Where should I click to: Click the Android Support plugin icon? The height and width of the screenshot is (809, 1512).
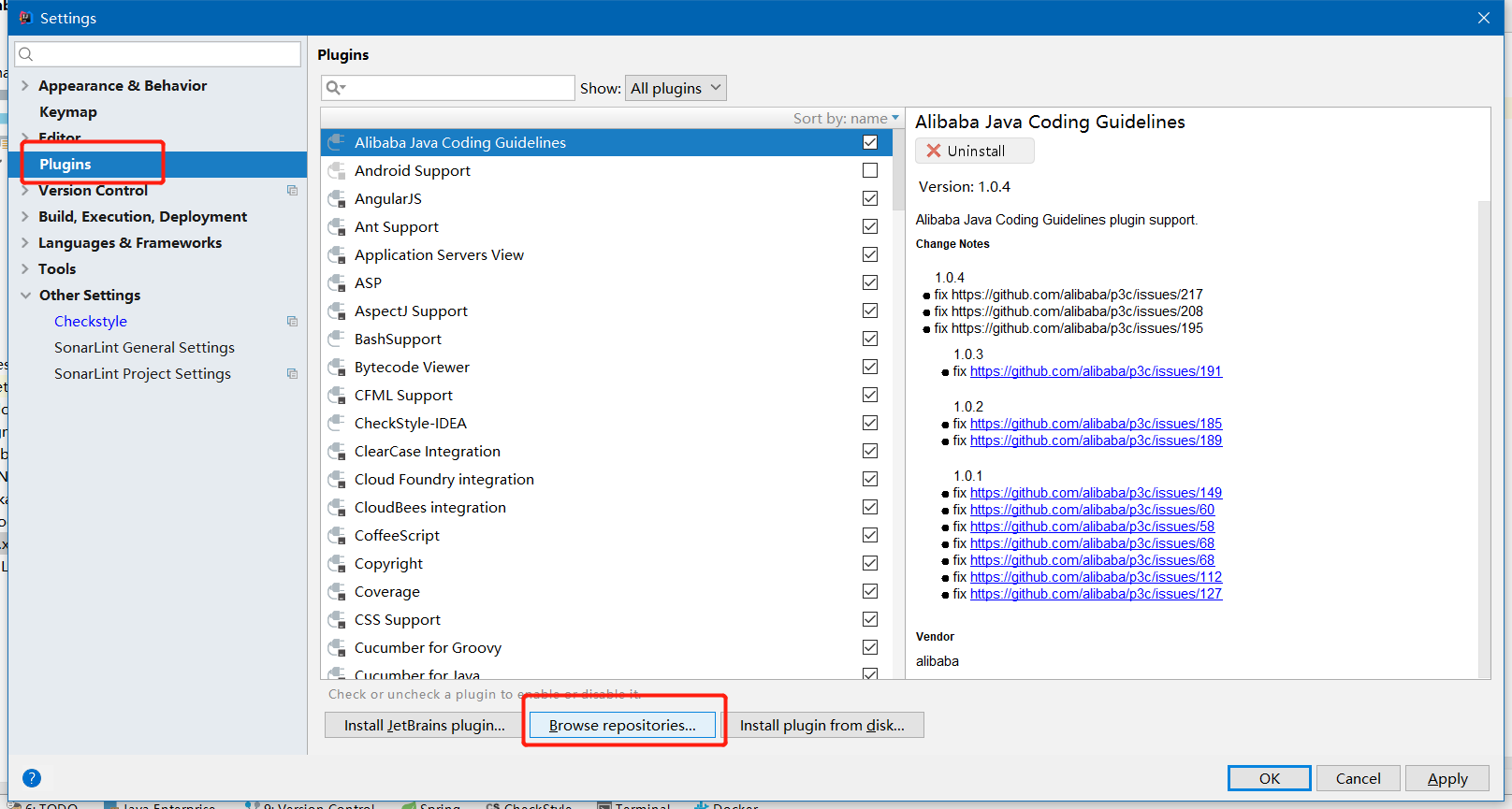pyautogui.click(x=337, y=170)
